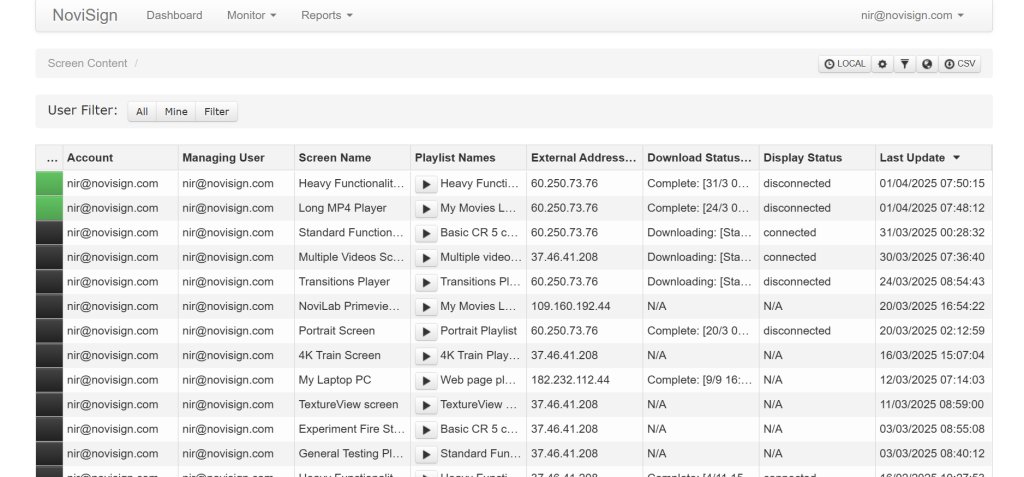Sort by External Address column header
Image resolution: width=1024 pixels, height=477 pixels.
584,157
